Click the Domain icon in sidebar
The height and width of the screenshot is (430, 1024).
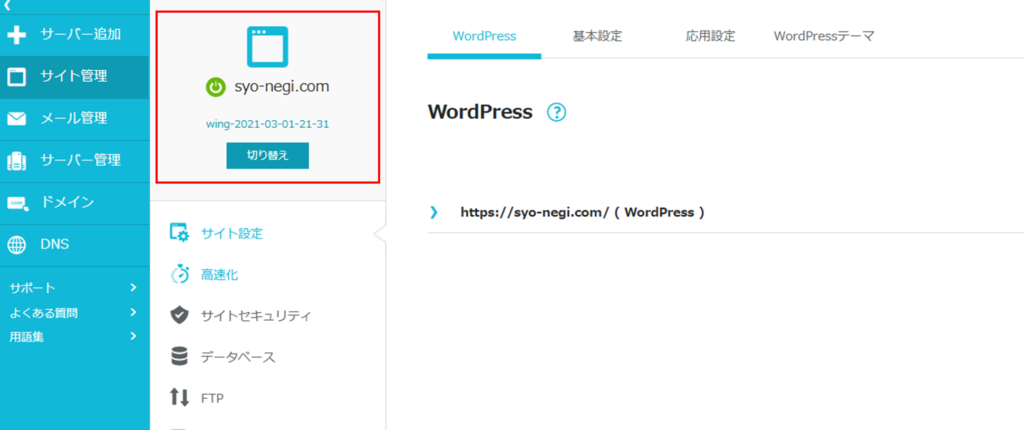(17, 202)
